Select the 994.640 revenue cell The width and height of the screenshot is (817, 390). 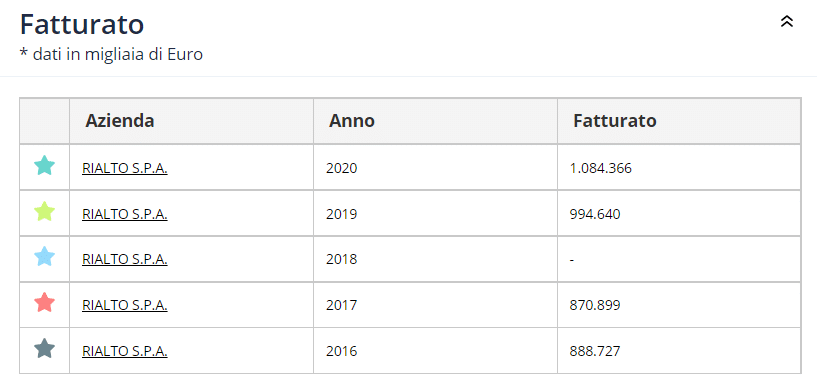coord(679,213)
